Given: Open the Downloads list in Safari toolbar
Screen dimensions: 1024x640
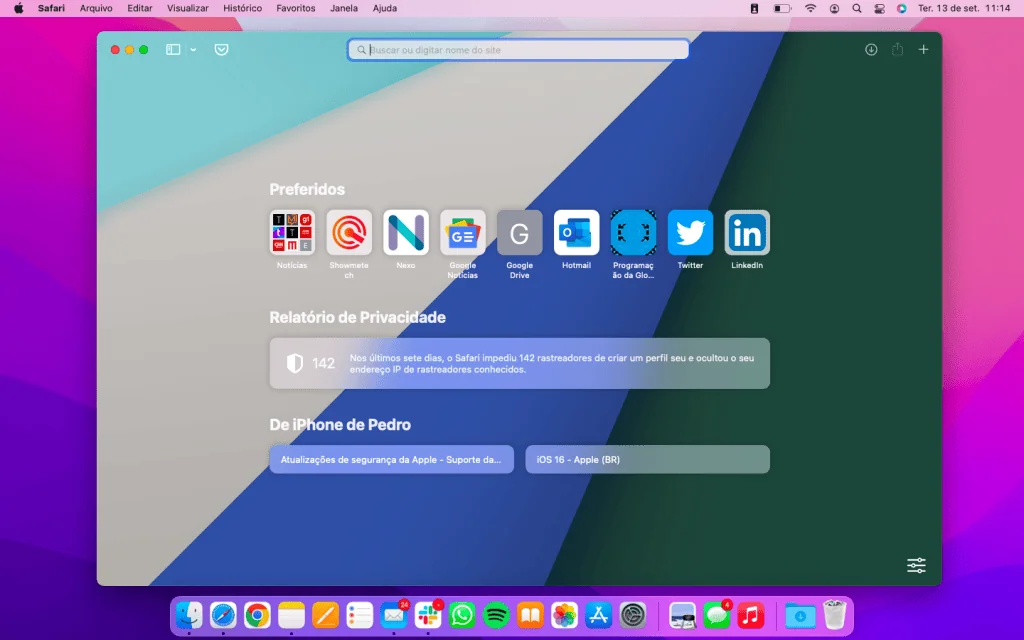Looking at the screenshot, I should [871, 49].
